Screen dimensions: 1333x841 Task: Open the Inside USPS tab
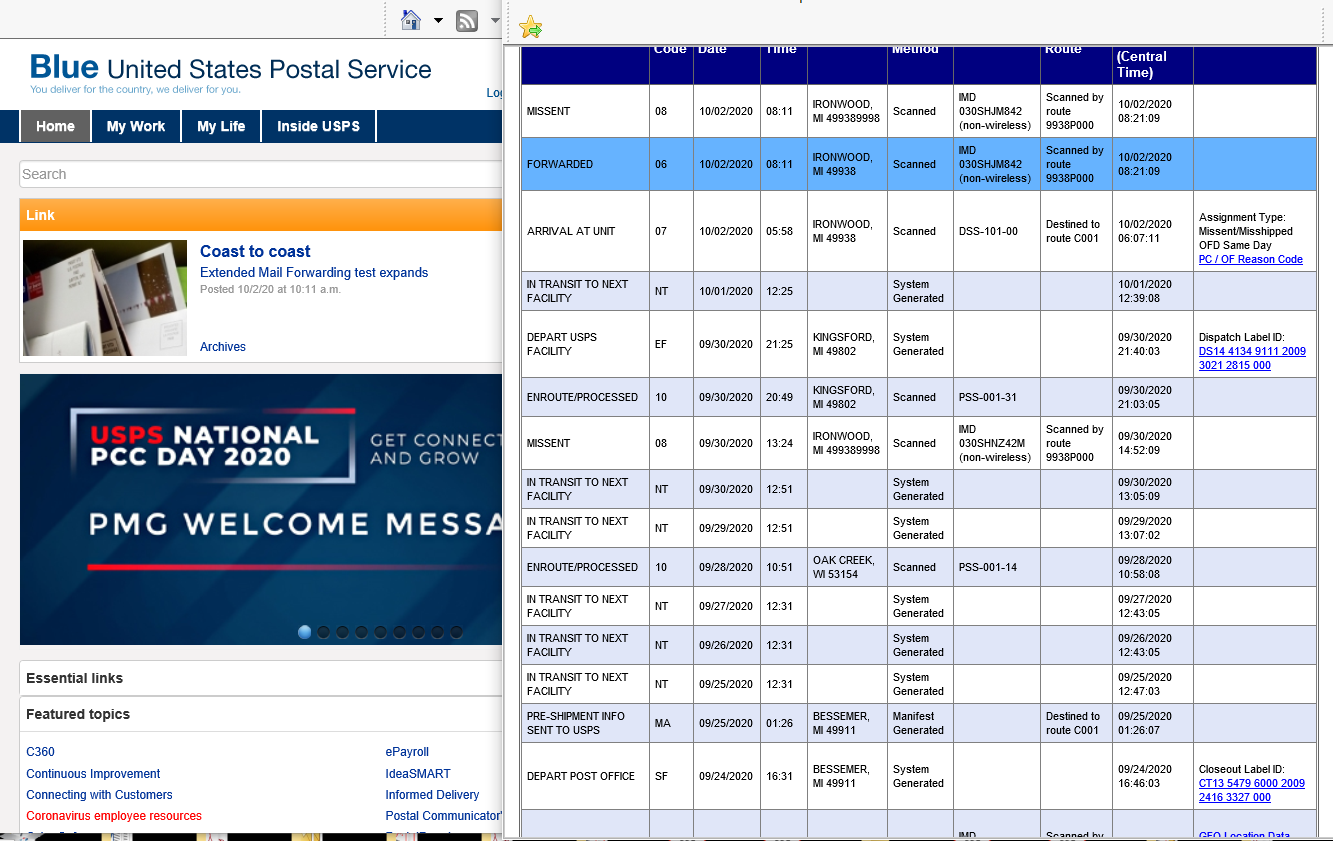319,126
